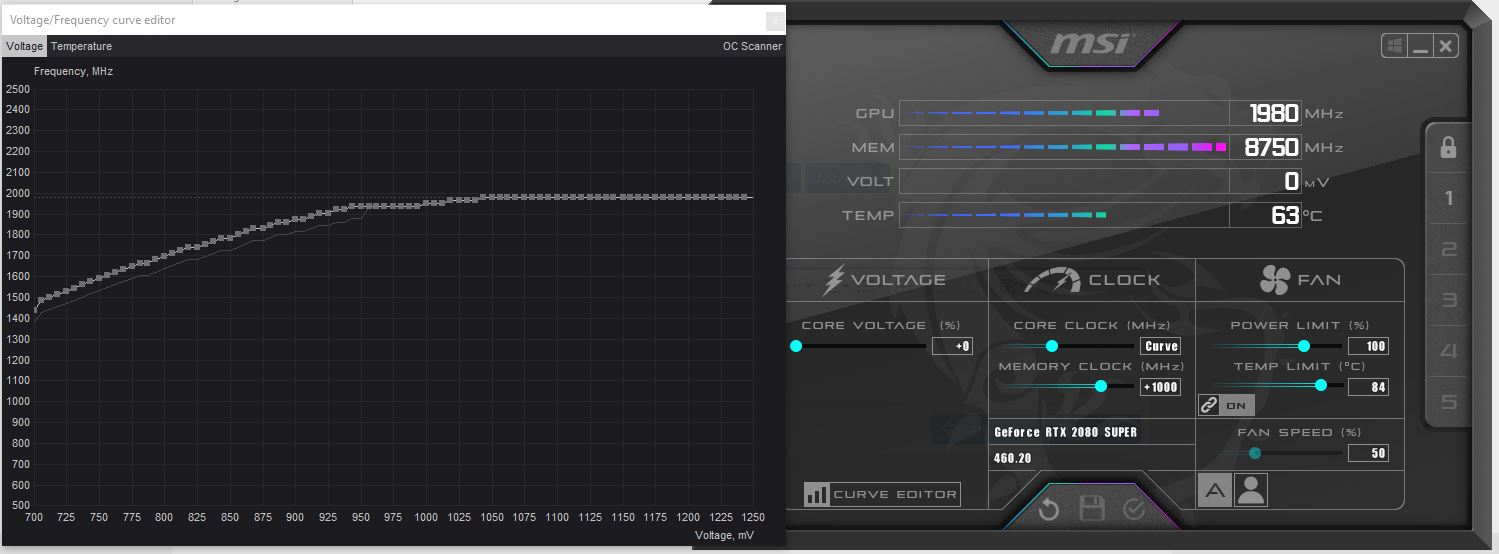Click the GPU clock 1980 MHz readout

pos(1265,113)
